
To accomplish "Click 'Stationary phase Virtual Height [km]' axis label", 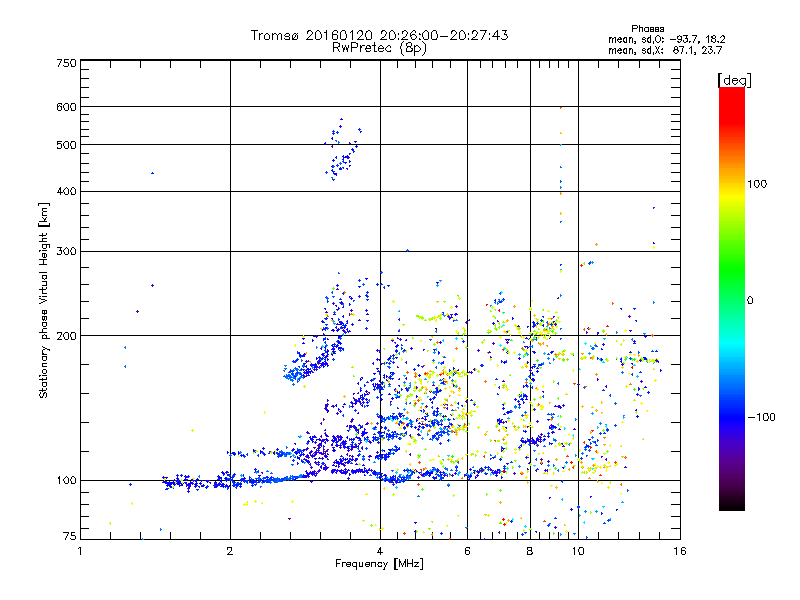I will click(x=44, y=300).
